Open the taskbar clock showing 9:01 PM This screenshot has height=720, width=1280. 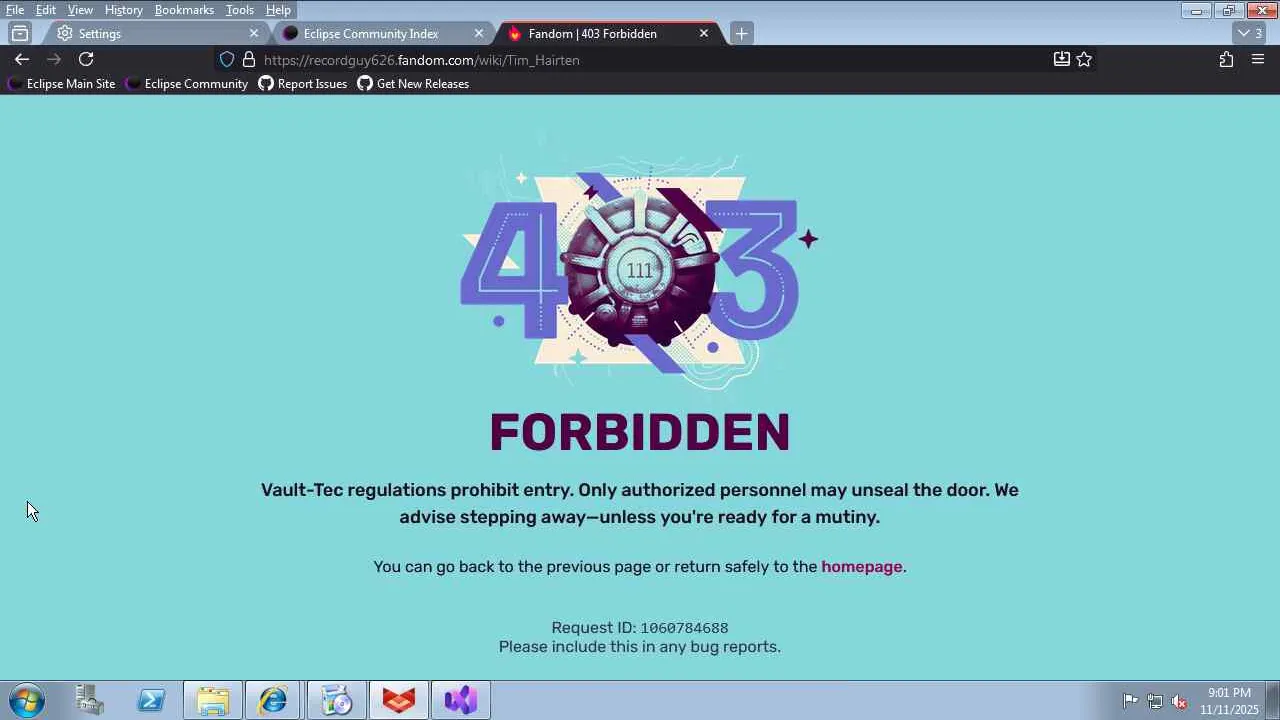(x=1229, y=701)
